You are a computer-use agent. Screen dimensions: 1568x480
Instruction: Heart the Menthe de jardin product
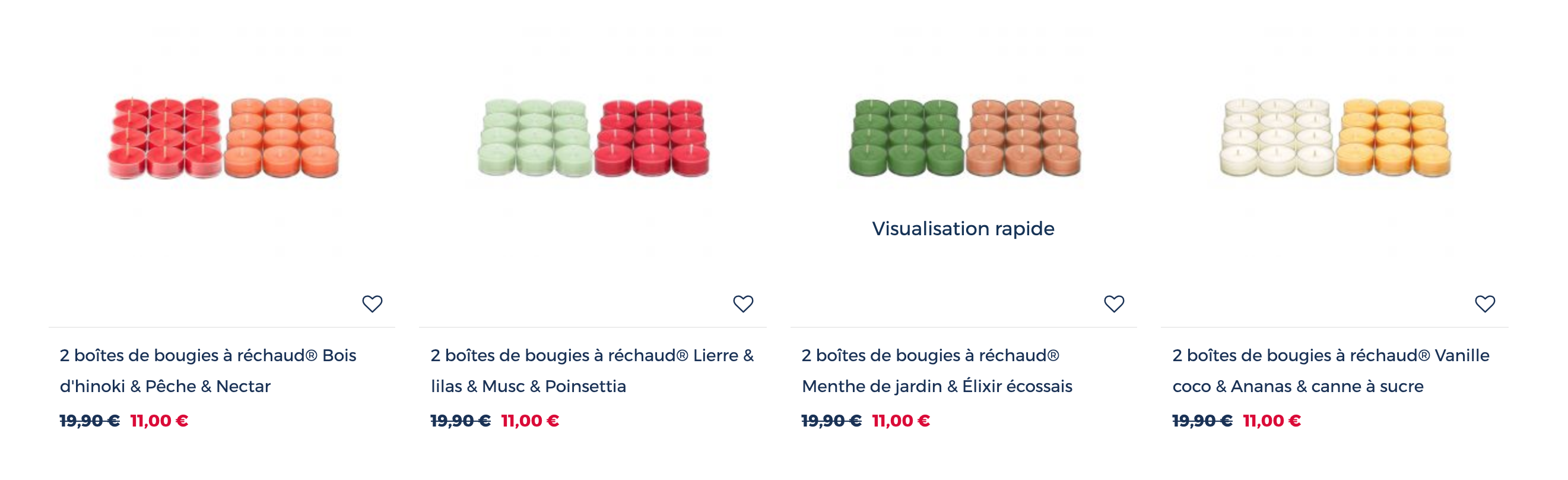click(1114, 304)
